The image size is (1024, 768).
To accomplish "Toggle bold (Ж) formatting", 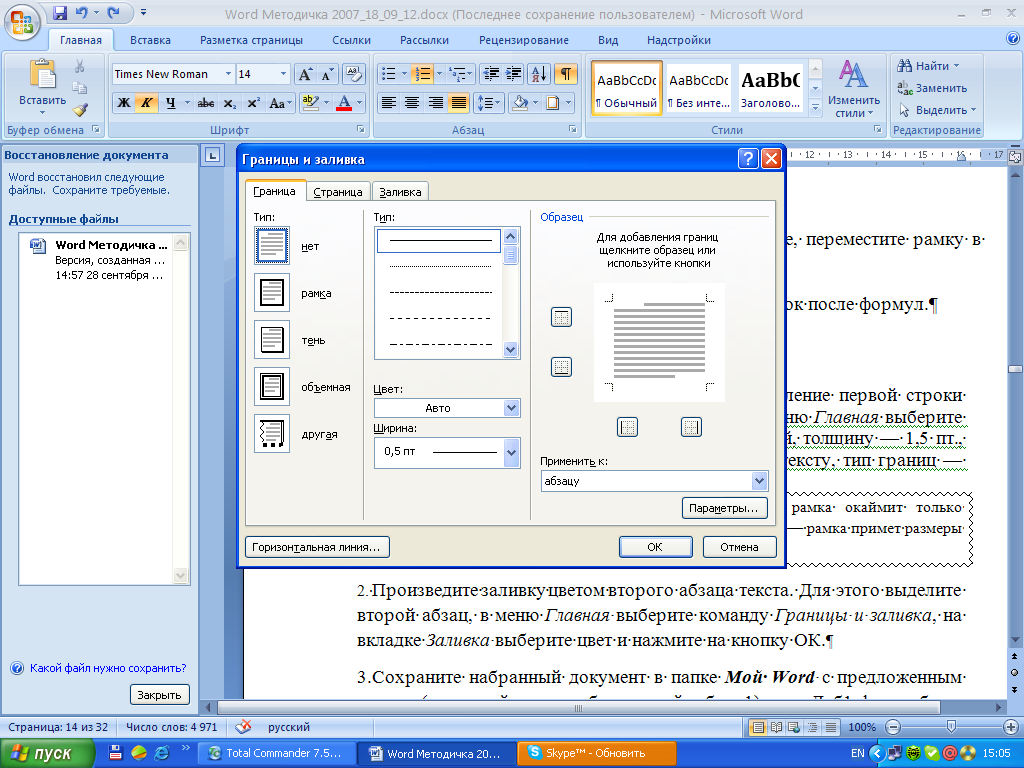I will coord(123,103).
